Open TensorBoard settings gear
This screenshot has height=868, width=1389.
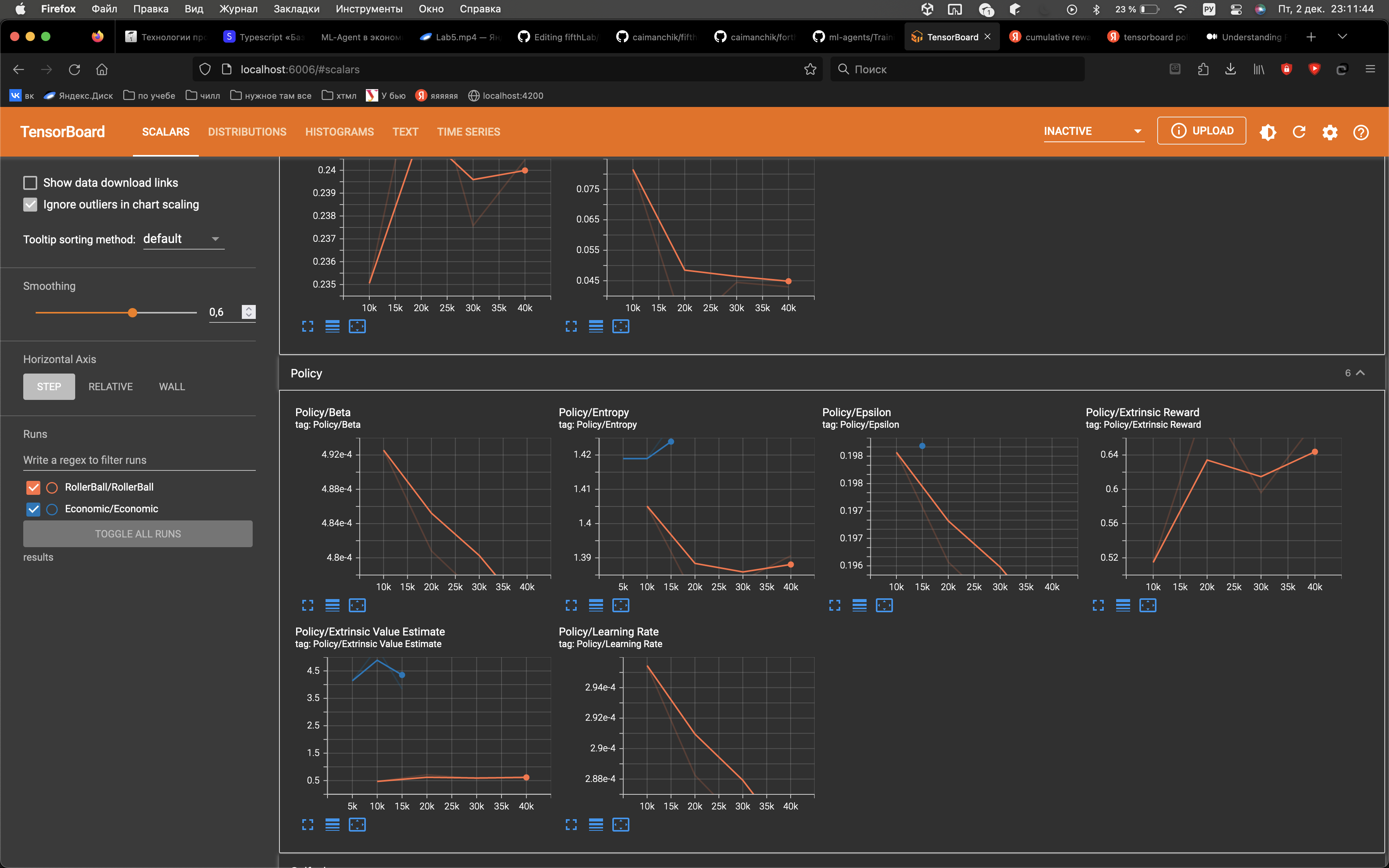tap(1330, 132)
